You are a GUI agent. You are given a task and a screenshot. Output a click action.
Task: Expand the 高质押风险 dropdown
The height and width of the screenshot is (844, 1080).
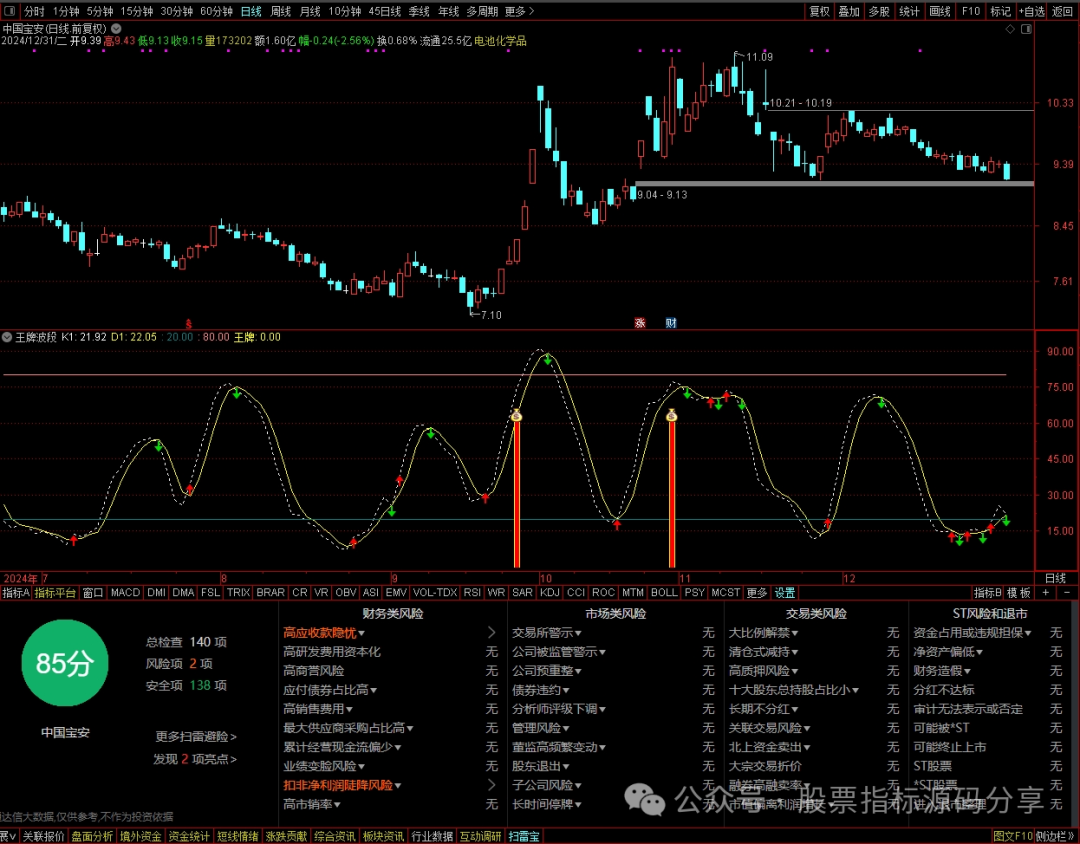tap(794, 671)
